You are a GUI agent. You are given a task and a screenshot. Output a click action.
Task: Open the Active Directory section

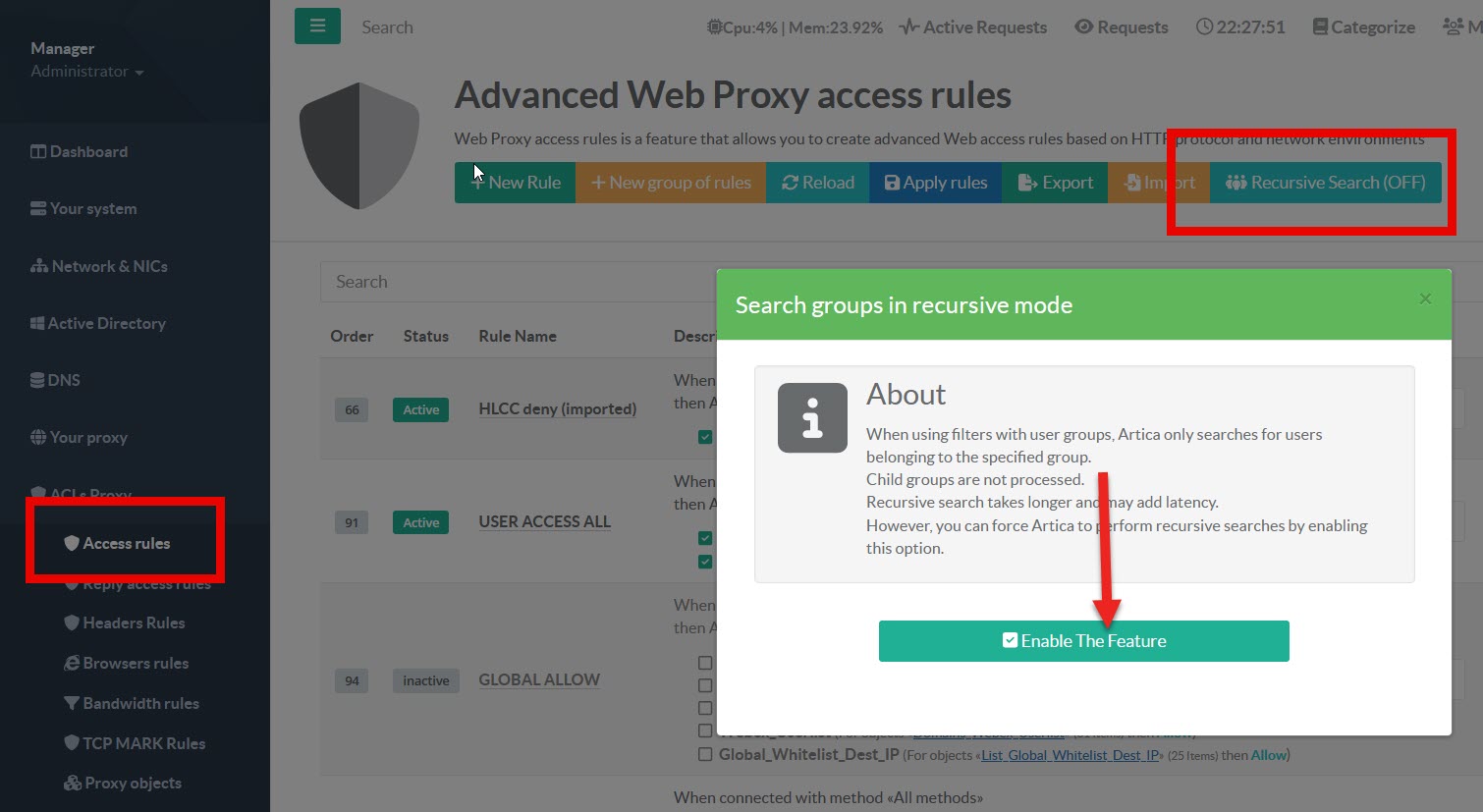click(x=106, y=323)
